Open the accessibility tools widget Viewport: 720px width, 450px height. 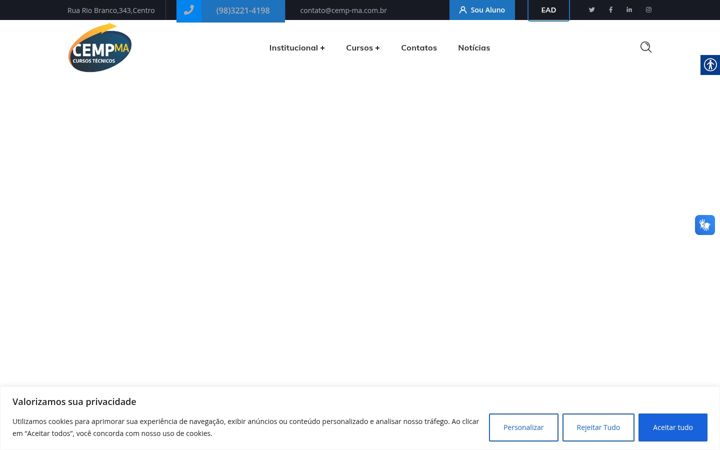(x=710, y=65)
